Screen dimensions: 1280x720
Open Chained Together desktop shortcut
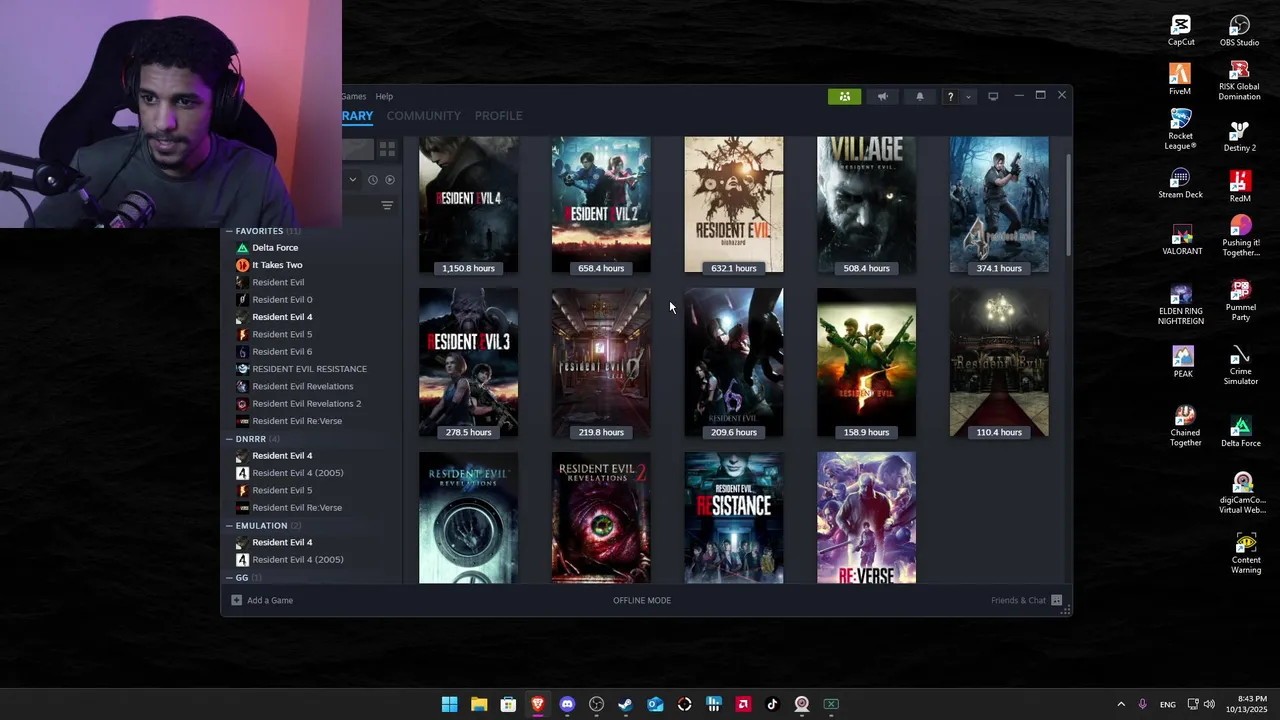pos(1185,426)
